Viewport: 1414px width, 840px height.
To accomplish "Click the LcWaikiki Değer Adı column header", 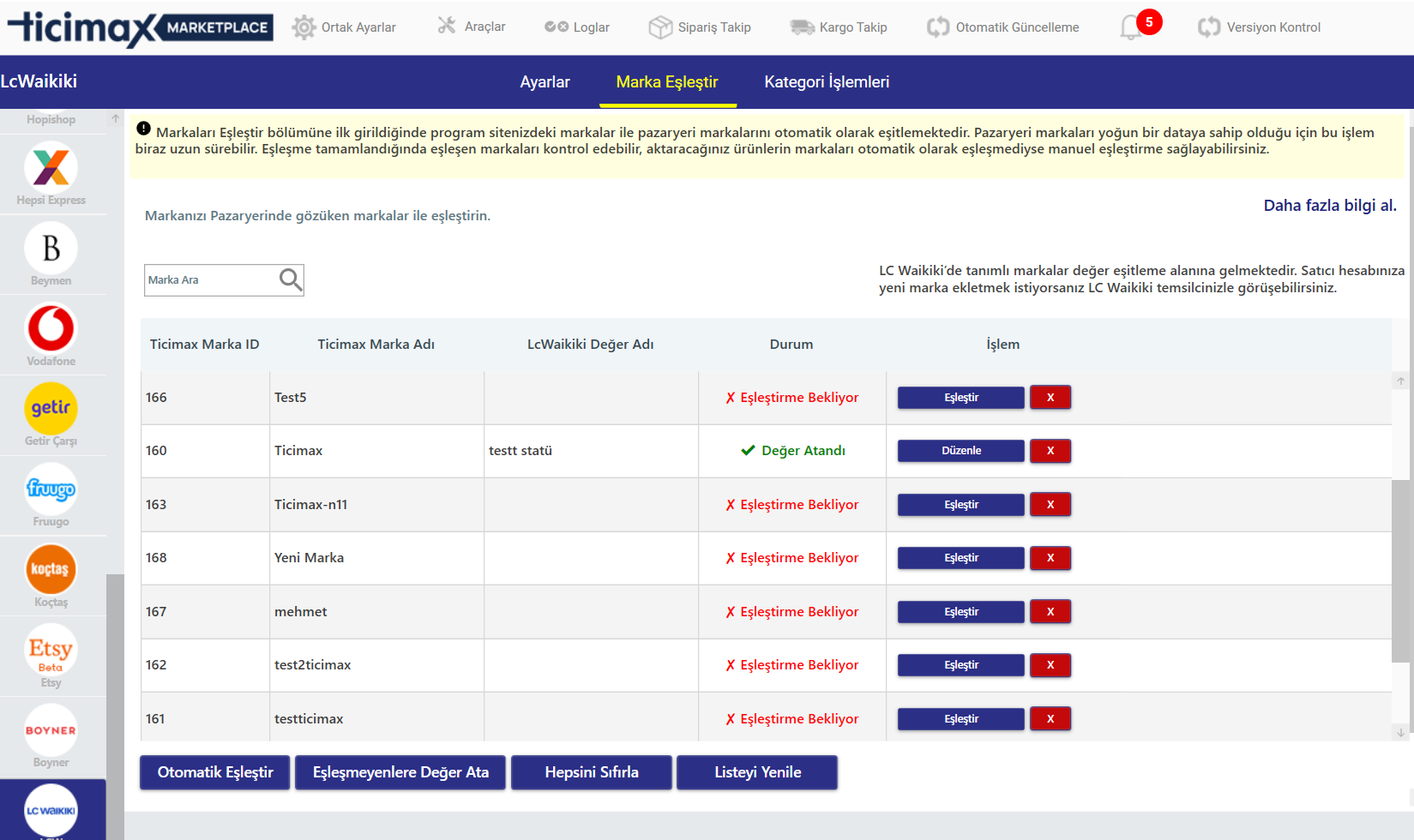I will (590, 345).
